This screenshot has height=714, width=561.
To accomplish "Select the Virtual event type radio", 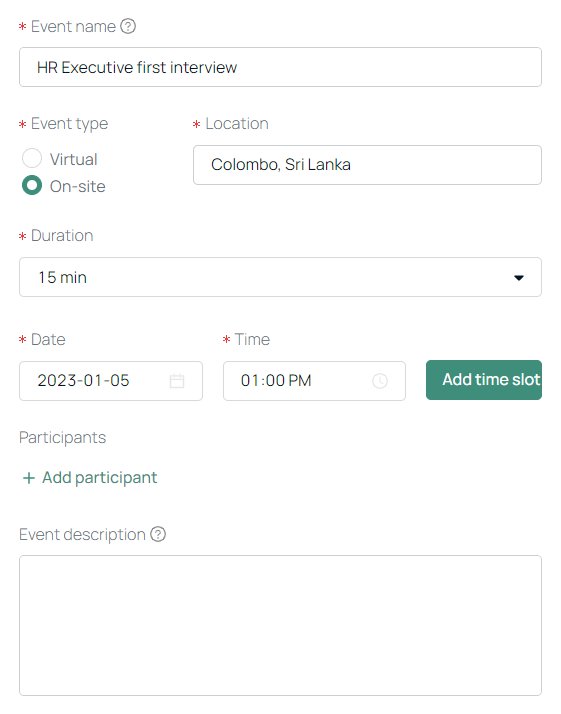I will click(32, 158).
